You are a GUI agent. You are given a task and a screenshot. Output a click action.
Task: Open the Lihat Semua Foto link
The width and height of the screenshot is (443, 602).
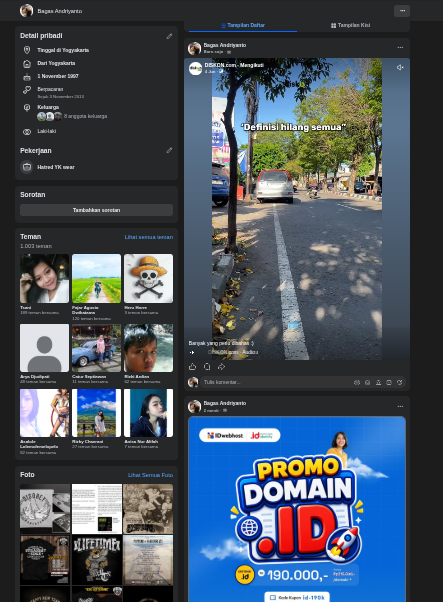tap(150, 475)
